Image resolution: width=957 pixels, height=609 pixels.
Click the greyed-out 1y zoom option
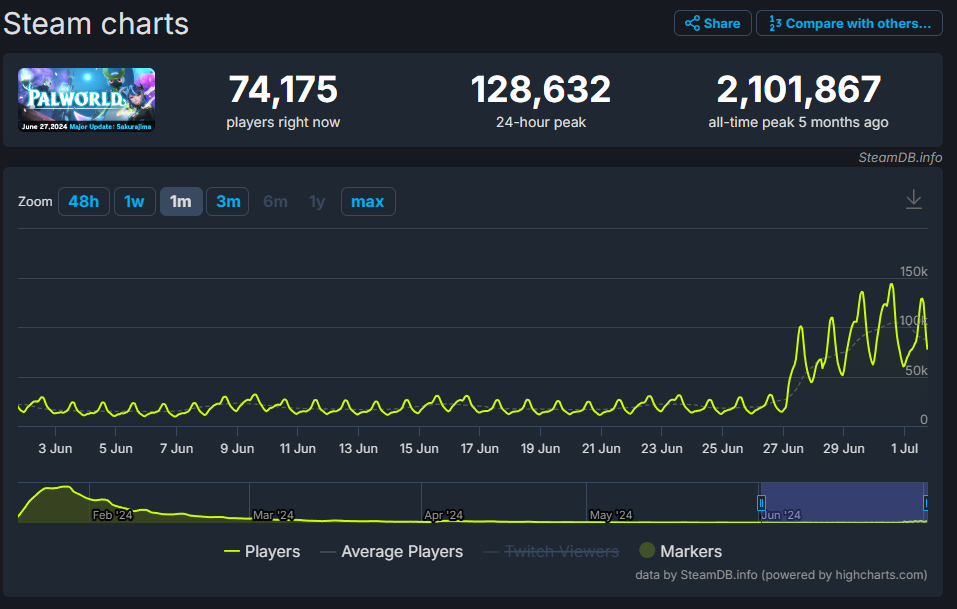tap(317, 202)
